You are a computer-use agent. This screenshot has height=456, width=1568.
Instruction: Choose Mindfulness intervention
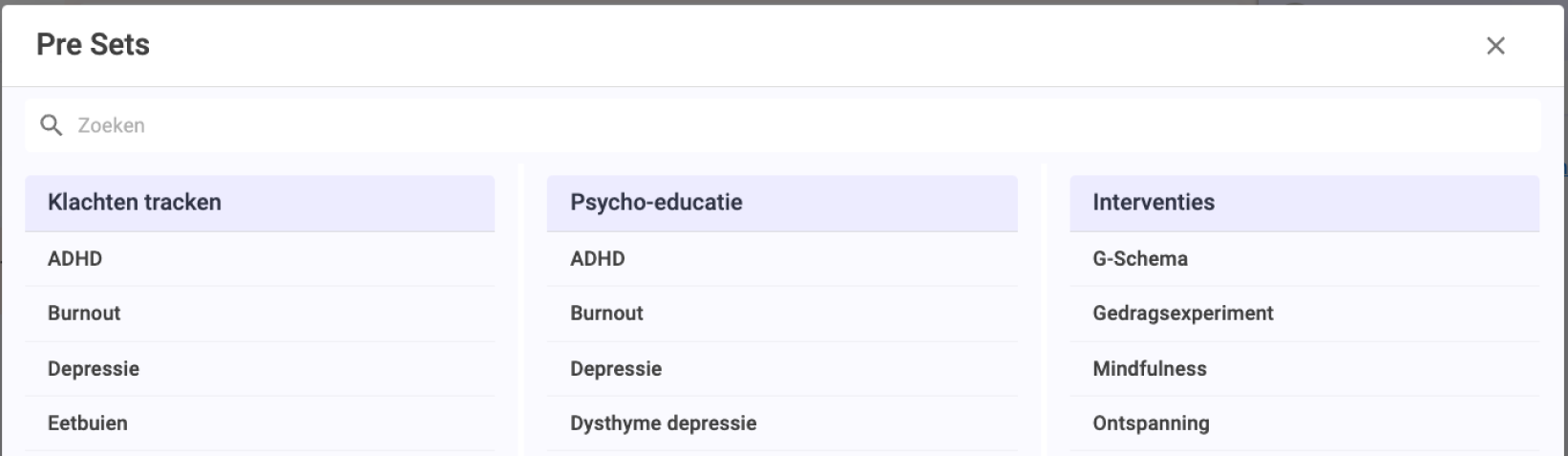pos(1304,369)
